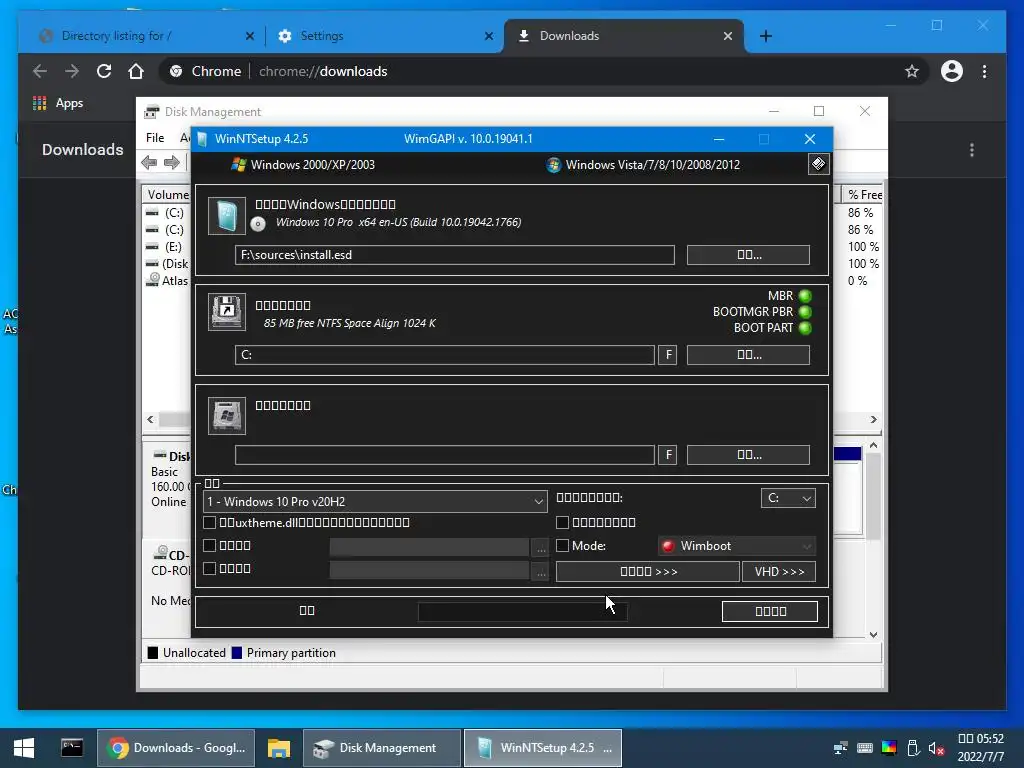The height and width of the screenshot is (768, 1024).
Task: Click the USB safely remove tray icon
Action: [913, 748]
